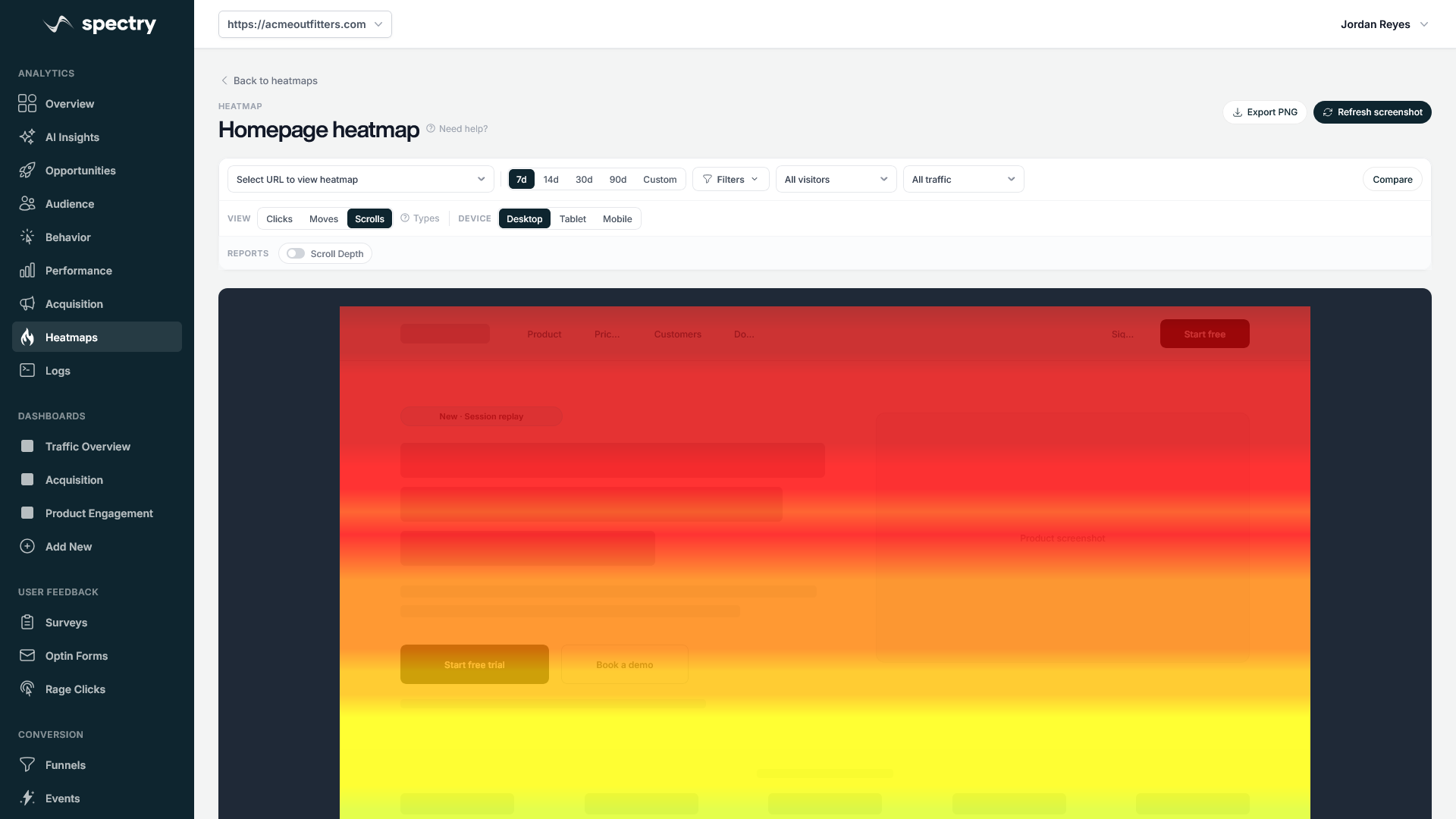1456x819 pixels.
Task: Select the Desktop device option
Action: coord(525,218)
